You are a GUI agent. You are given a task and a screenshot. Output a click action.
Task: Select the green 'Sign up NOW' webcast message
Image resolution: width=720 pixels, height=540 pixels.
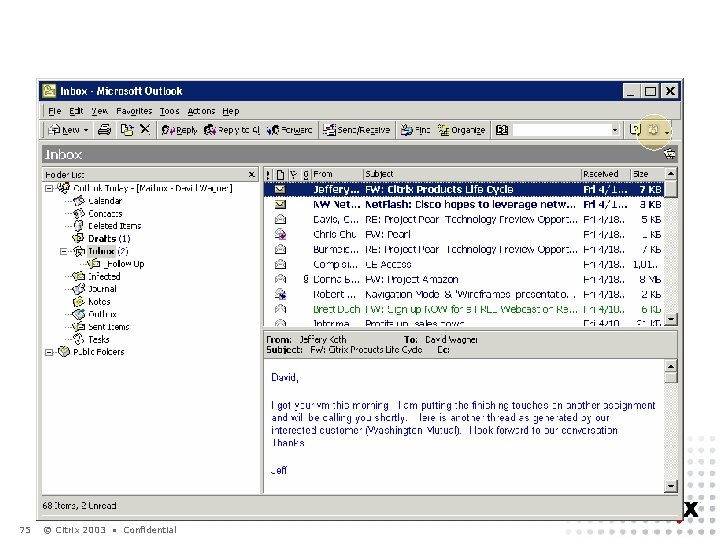pos(464,309)
